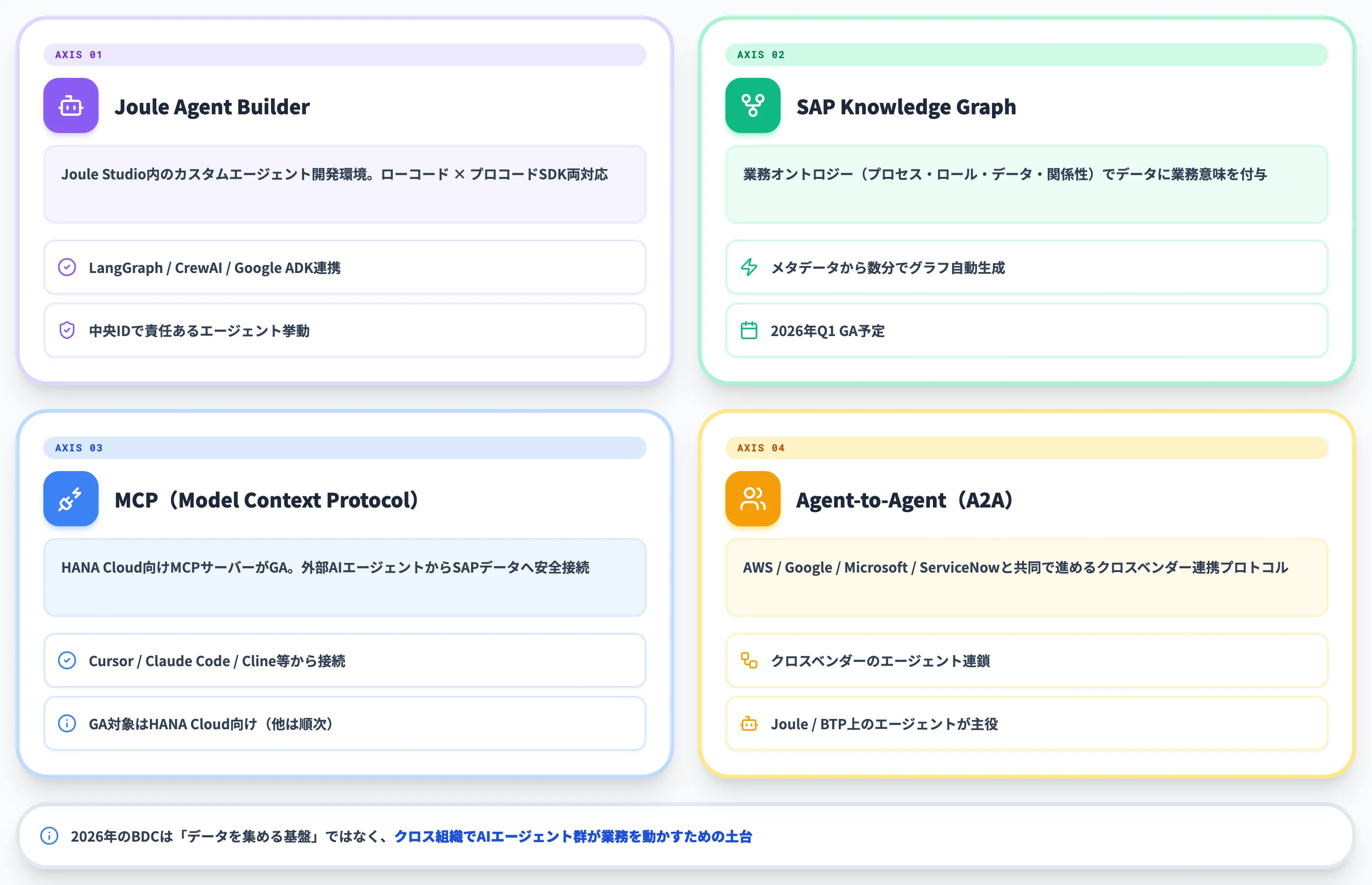Click the info icon beside GA対象はHANA Cloud向け
The image size is (1372, 885).
[x=67, y=723]
